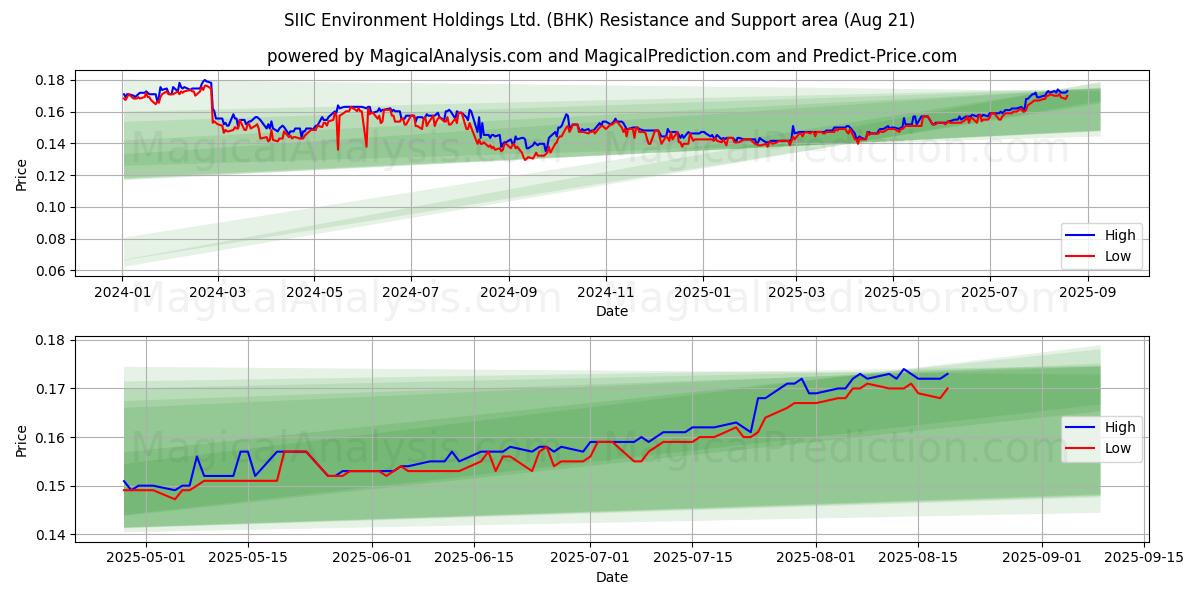Select the 2025-07-01 date tick label

tap(588, 559)
